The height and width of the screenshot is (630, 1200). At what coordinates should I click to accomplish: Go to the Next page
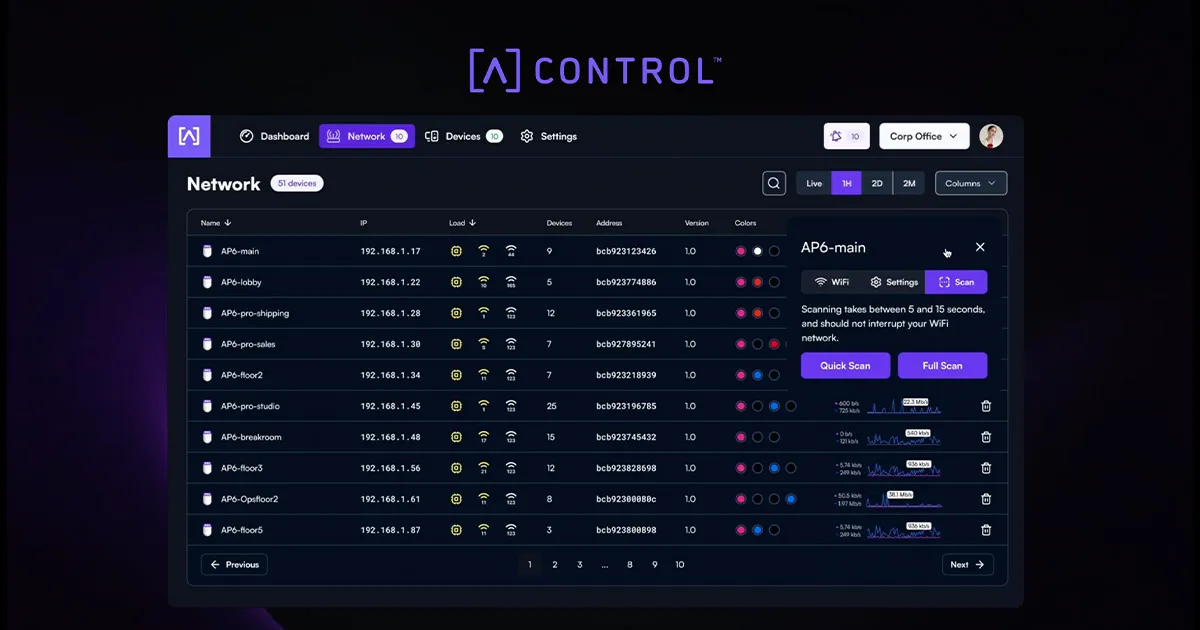(968, 565)
